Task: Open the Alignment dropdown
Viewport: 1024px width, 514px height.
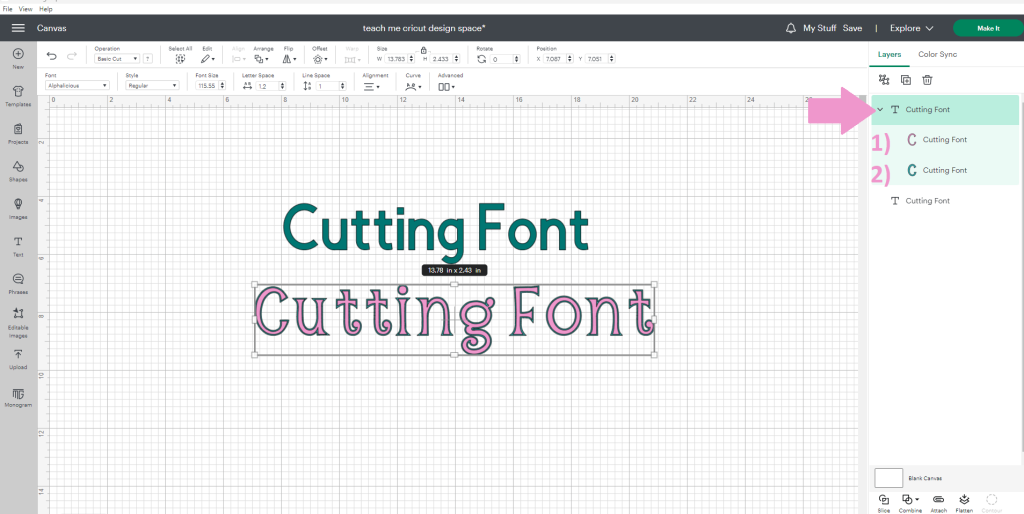Action: pyautogui.click(x=372, y=86)
